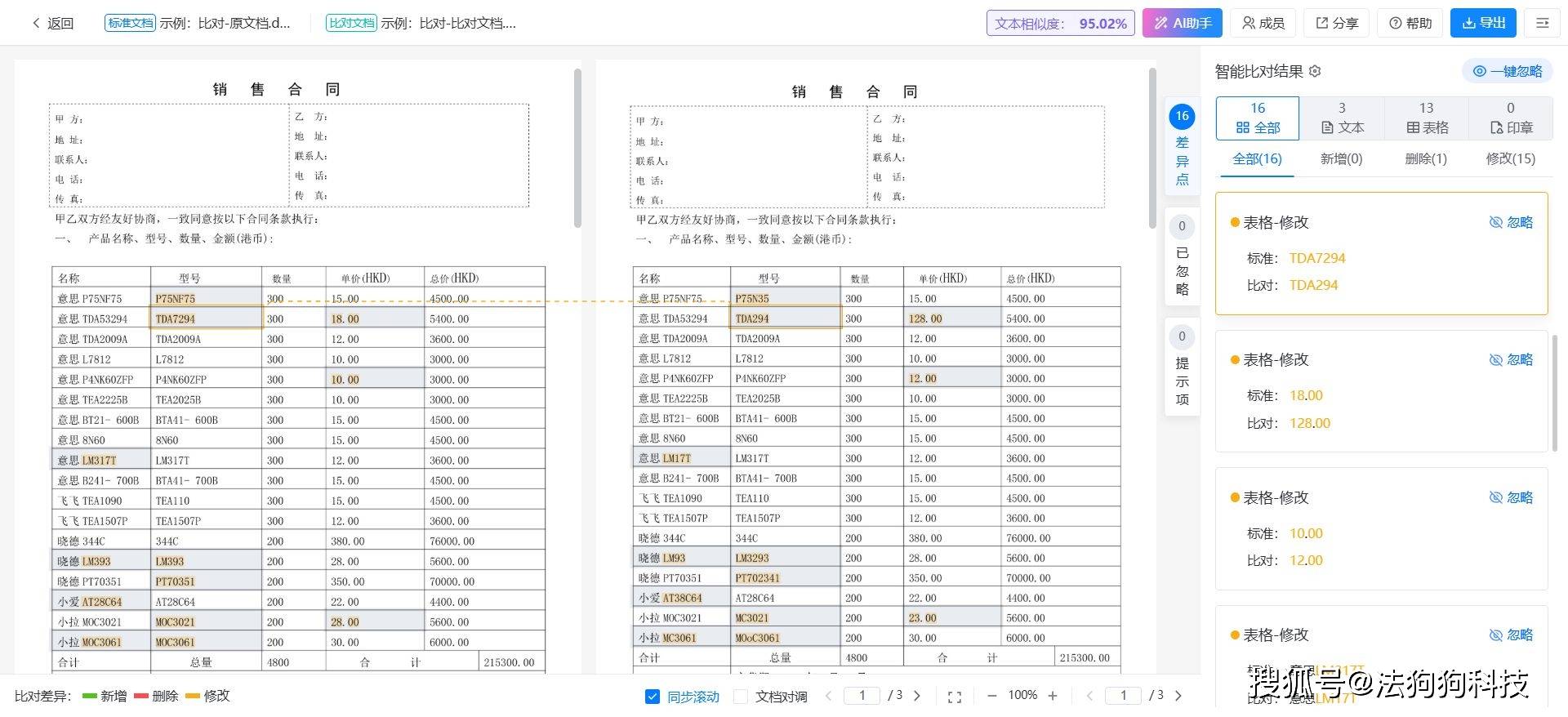Zoom out with the minus icon
The width and height of the screenshot is (1568, 717).
[991, 696]
